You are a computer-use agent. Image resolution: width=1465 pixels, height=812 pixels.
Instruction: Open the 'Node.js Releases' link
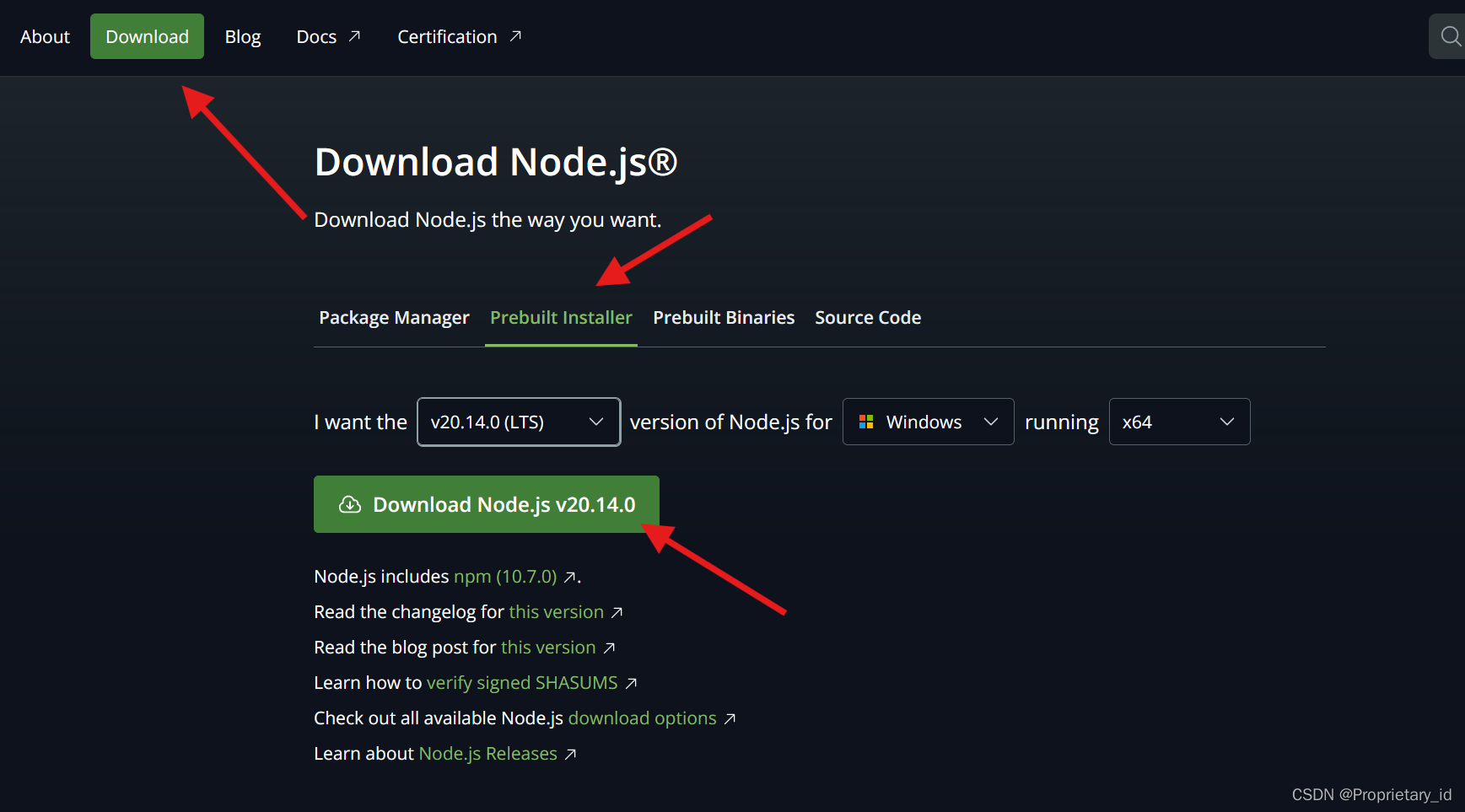[488, 754]
